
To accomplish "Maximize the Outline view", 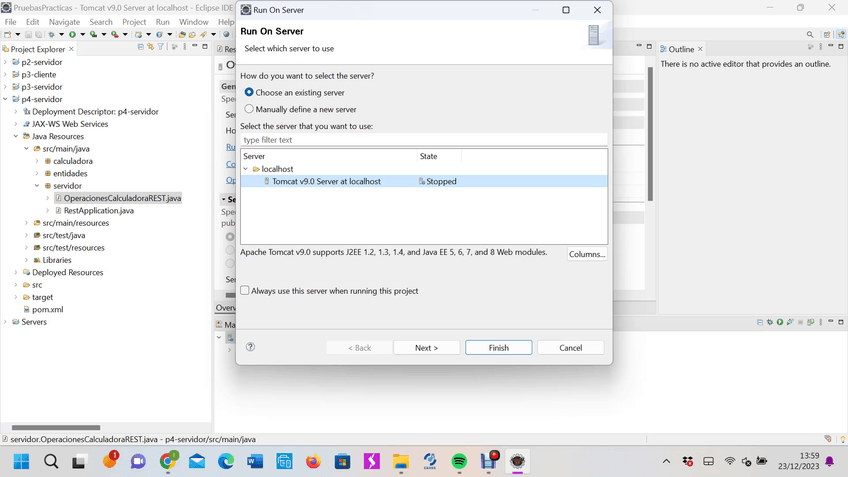I will (841, 47).
